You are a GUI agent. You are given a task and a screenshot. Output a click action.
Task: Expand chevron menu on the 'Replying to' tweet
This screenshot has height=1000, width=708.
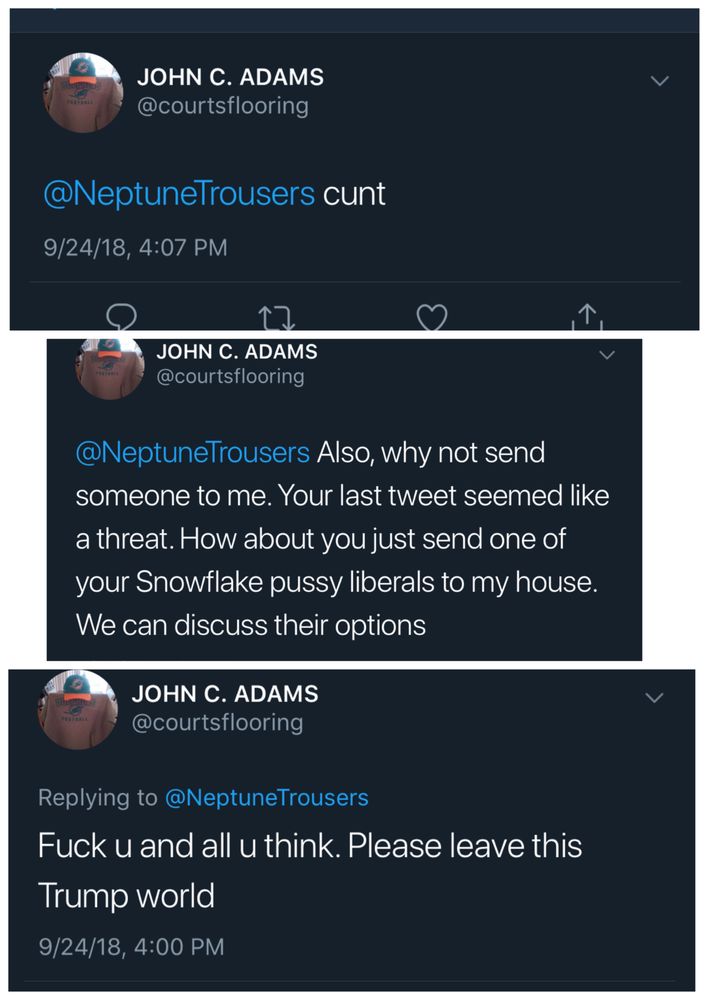click(654, 697)
